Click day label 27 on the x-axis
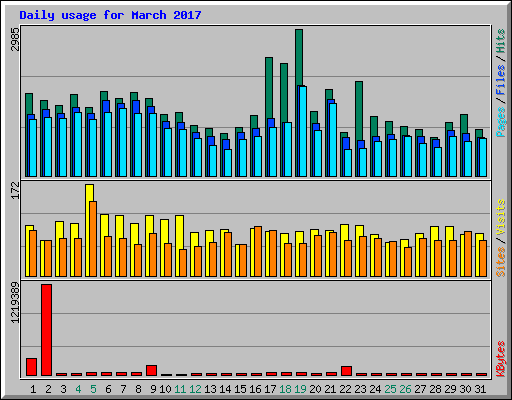This screenshot has width=512, height=400. pyautogui.click(x=420, y=389)
